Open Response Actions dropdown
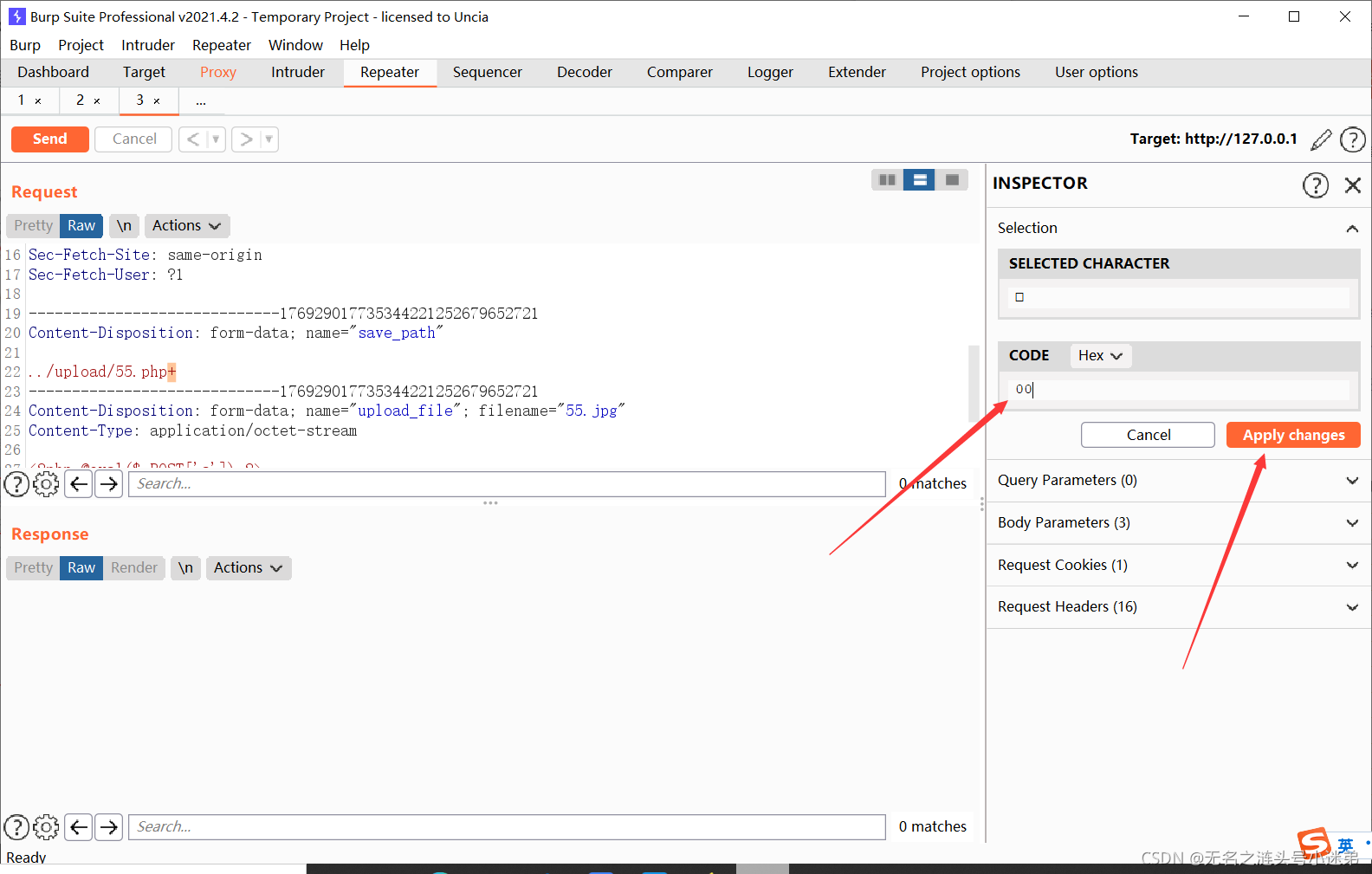This screenshot has width=1372, height=874. pyautogui.click(x=249, y=567)
